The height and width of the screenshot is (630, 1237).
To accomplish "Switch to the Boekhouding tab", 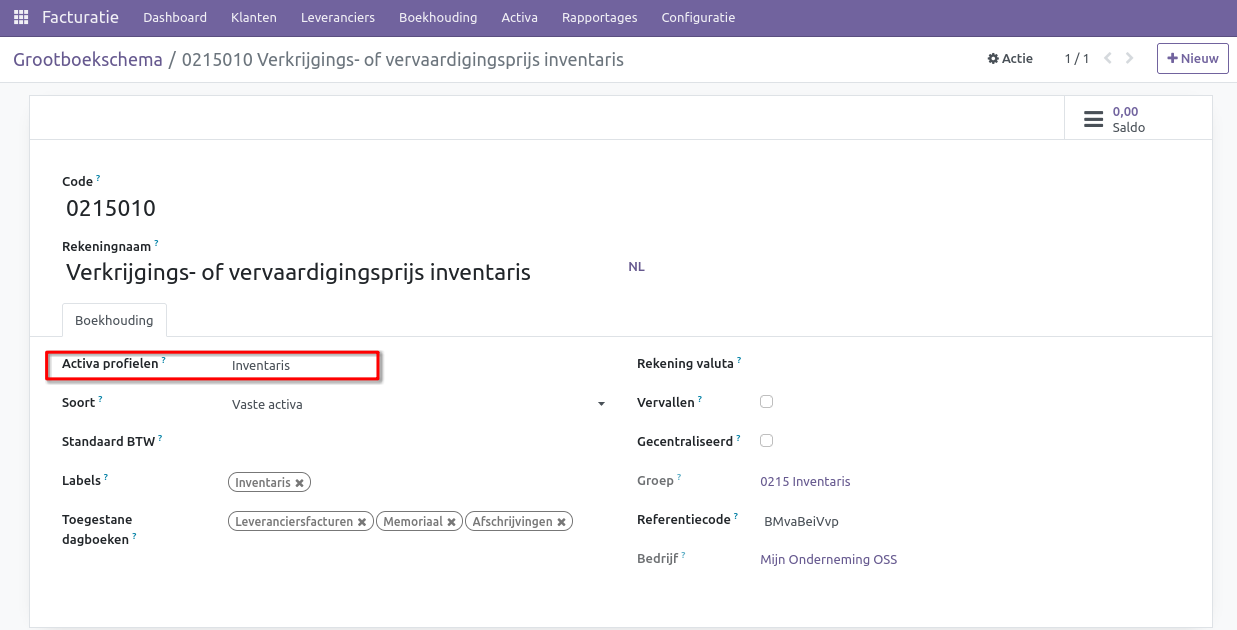I will (114, 320).
